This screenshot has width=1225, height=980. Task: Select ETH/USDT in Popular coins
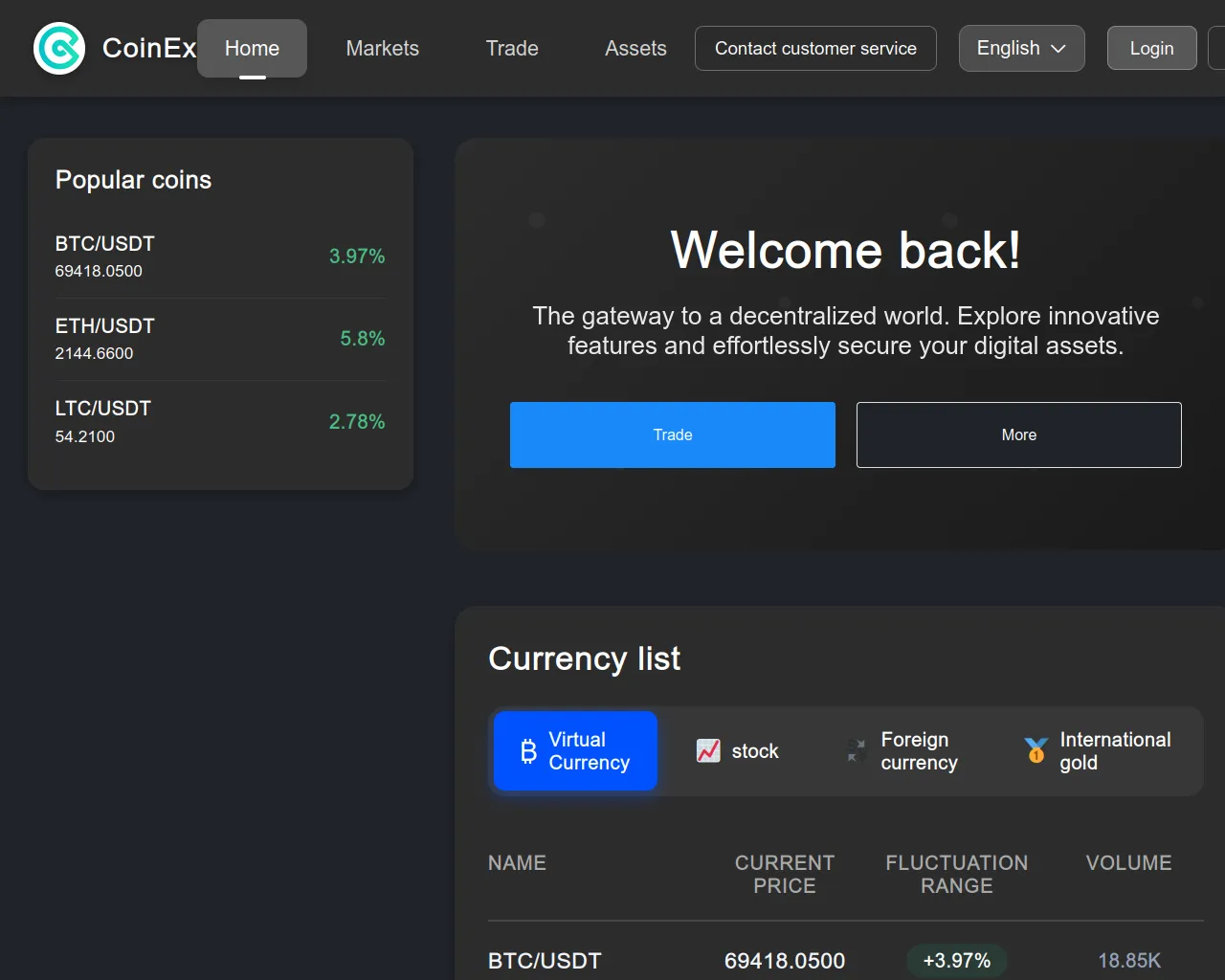click(219, 339)
